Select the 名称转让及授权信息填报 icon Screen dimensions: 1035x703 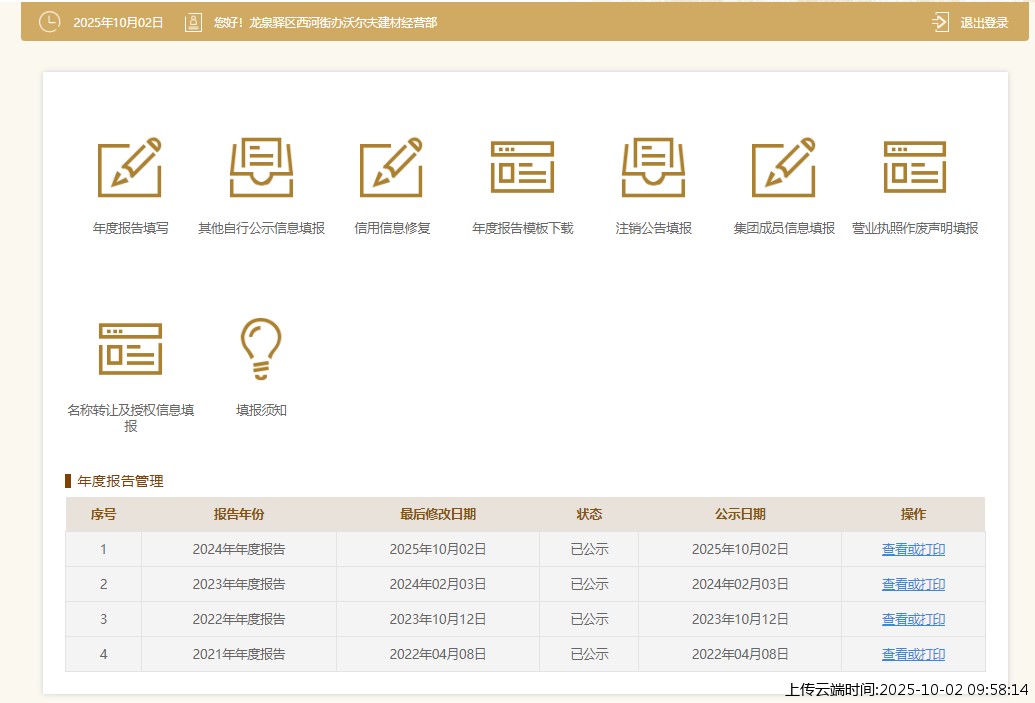(130, 349)
